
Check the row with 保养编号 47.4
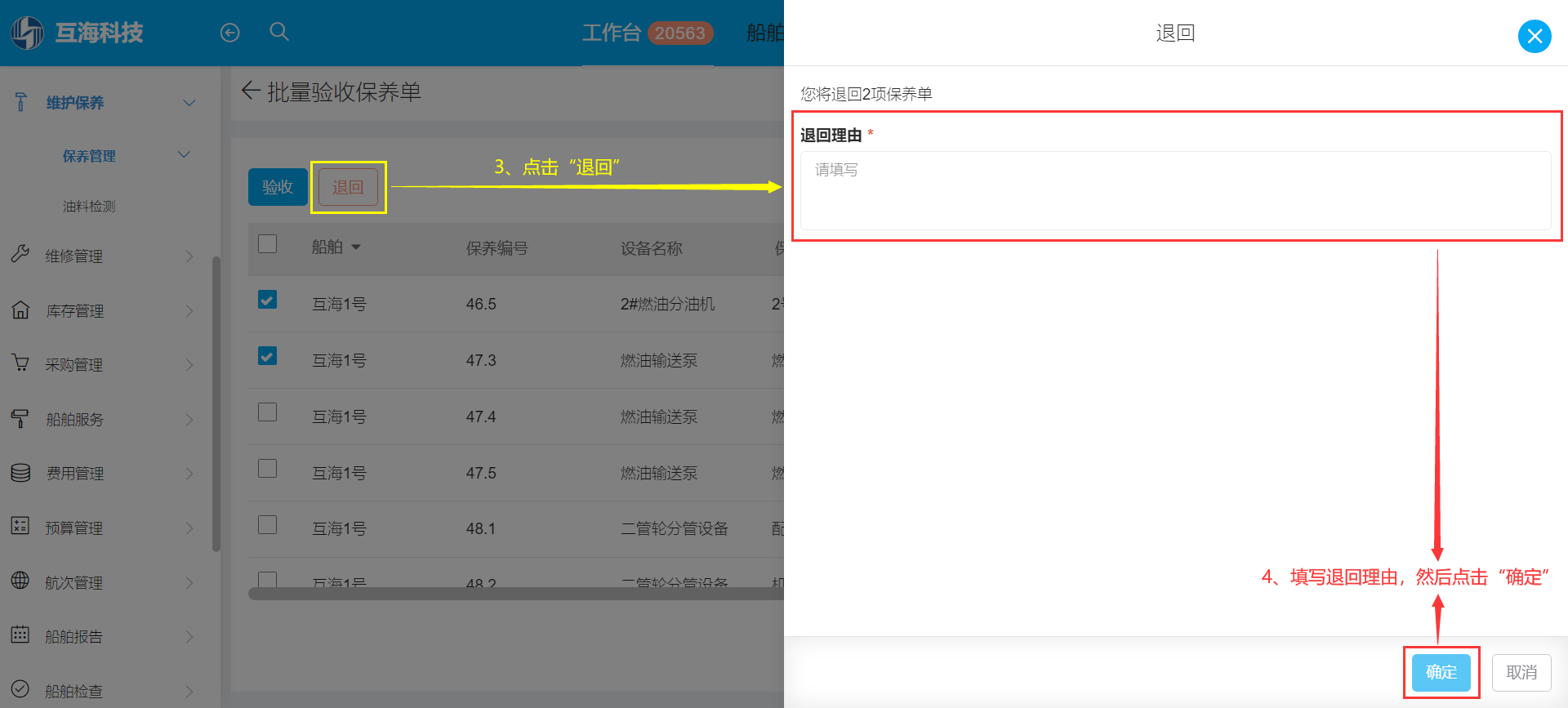267,412
